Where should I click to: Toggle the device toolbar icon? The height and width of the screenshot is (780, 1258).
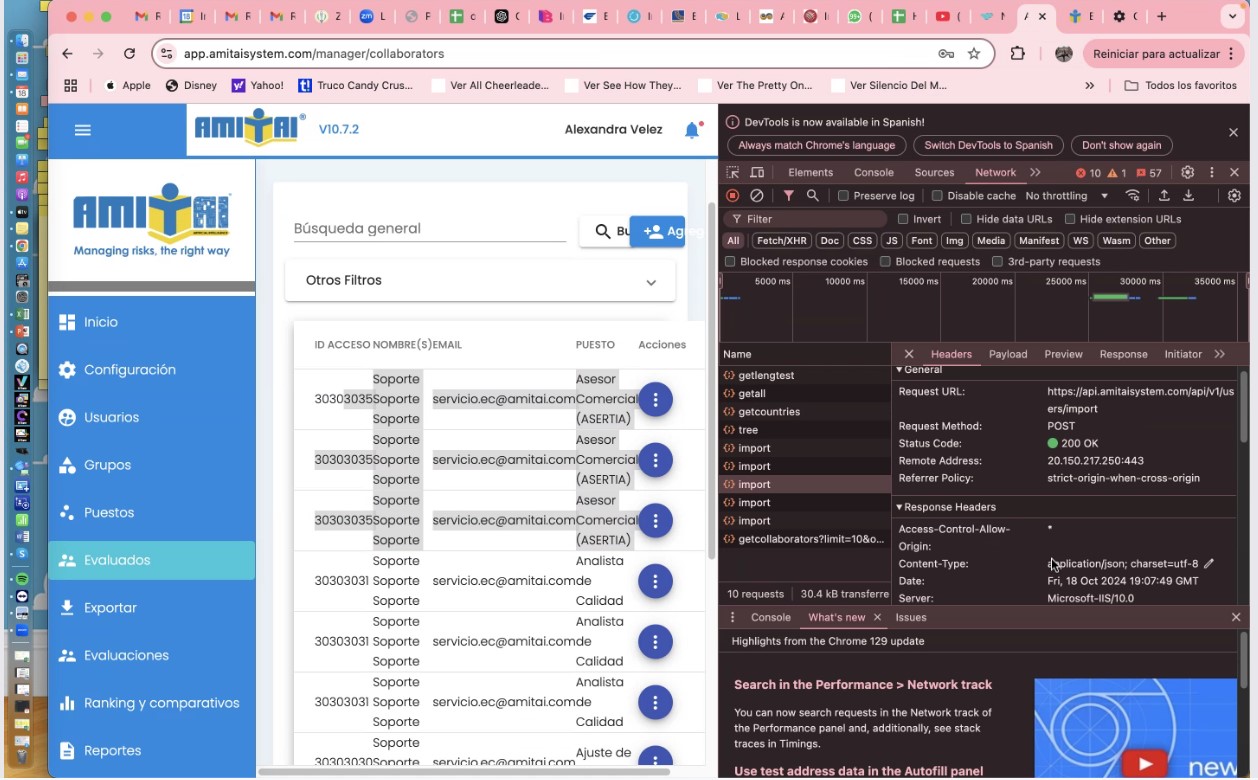(x=757, y=172)
